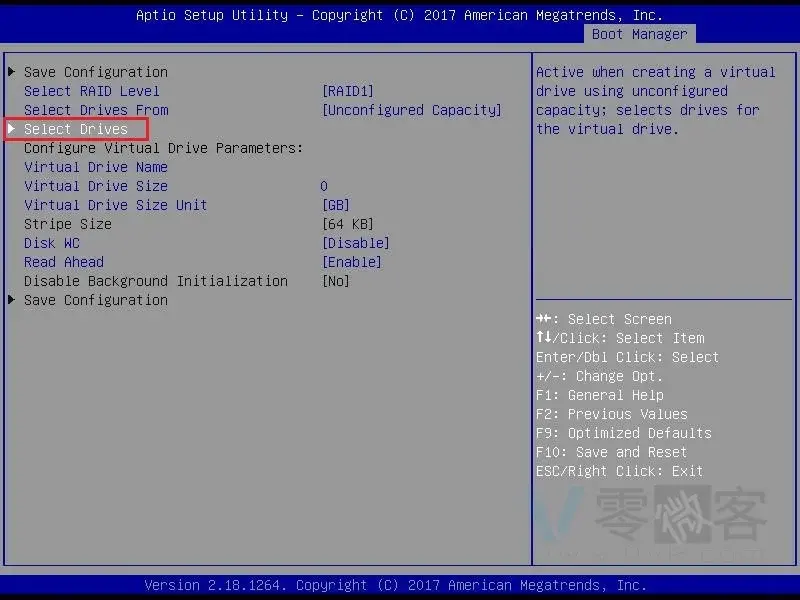Select the top Save Configuration entry text
Viewport: 800px width, 600px height.
pos(96,72)
